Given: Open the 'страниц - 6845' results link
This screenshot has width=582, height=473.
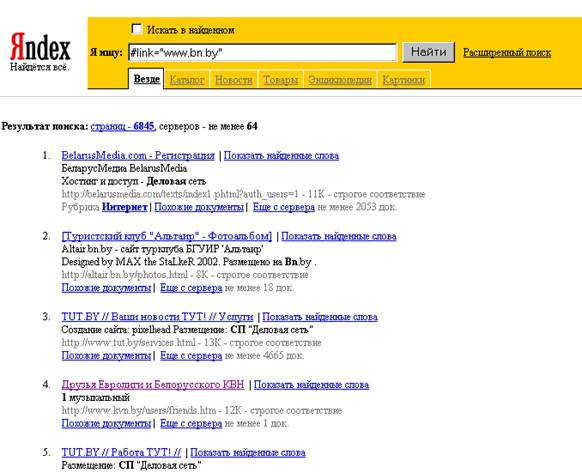Looking at the screenshot, I should coord(122,126).
